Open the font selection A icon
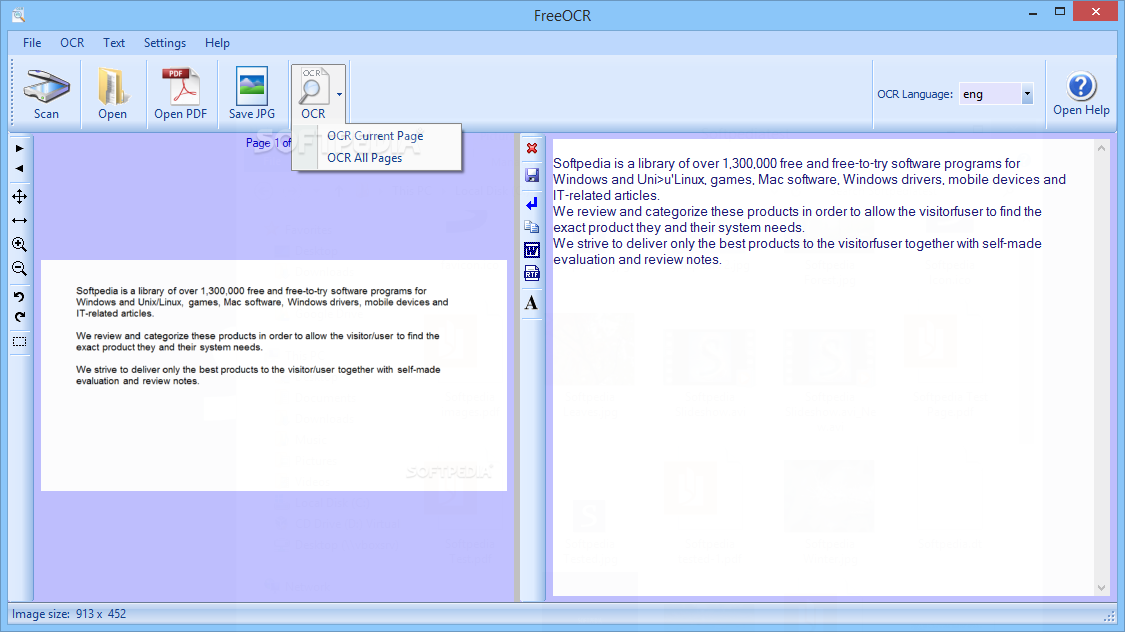The image size is (1125, 632). tap(532, 303)
